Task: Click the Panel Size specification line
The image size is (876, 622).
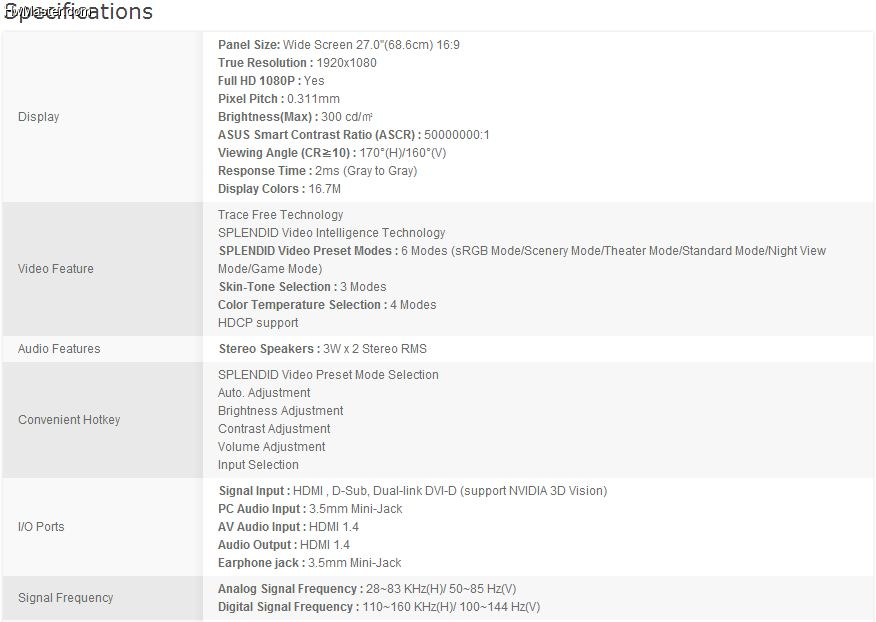Action: (x=339, y=45)
